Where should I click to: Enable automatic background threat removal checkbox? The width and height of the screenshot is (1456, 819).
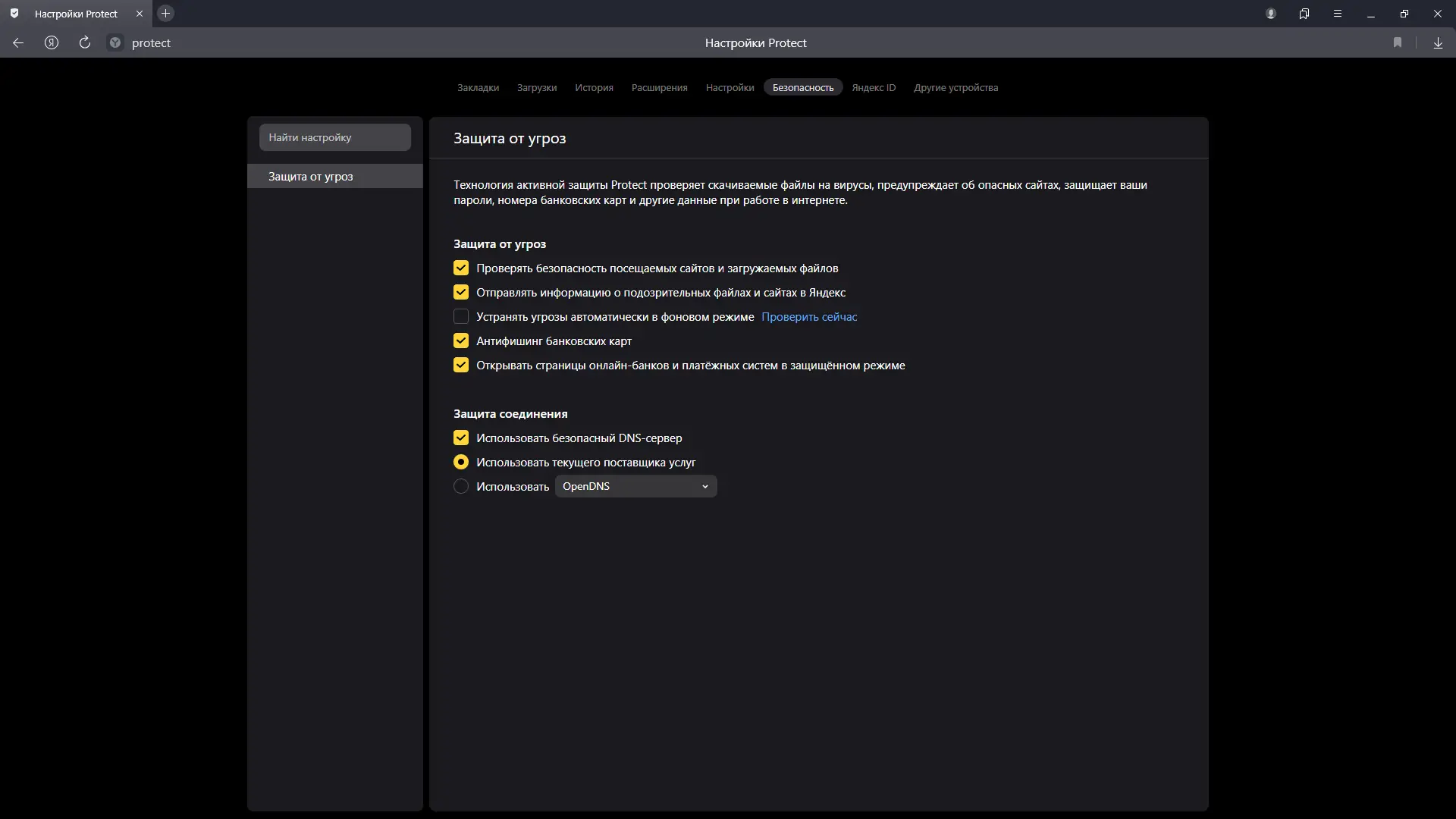tap(461, 317)
